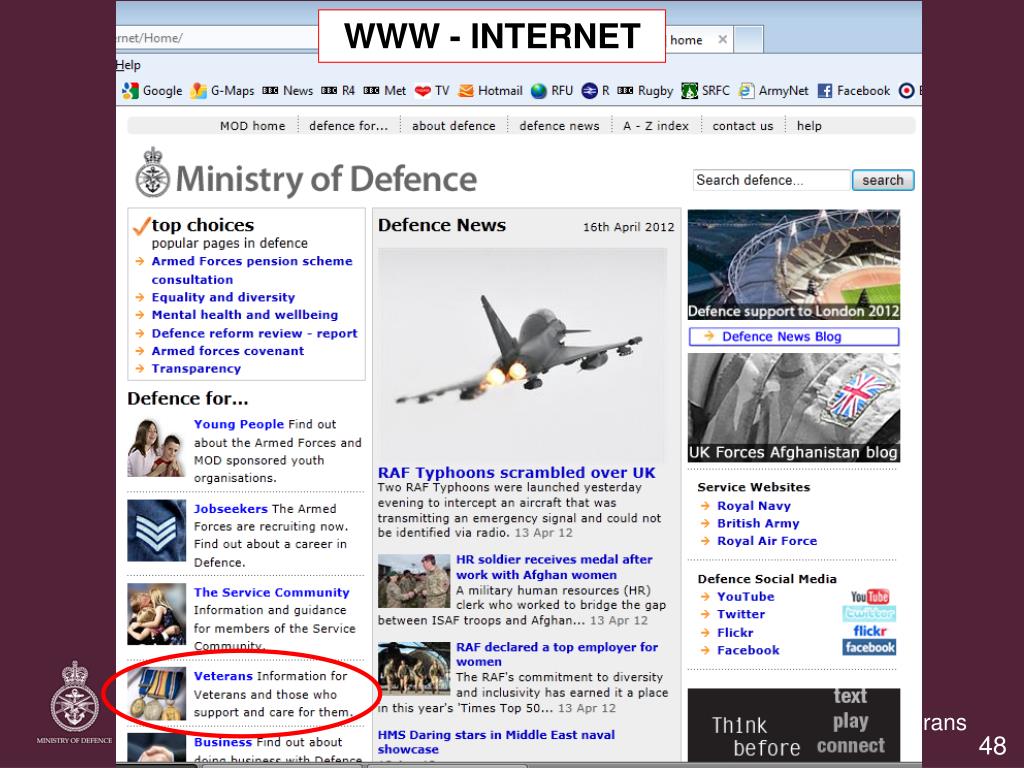This screenshot has height=768, width=1024.
Task: Open The Service Community link
Action: click(x=271, y=592)
